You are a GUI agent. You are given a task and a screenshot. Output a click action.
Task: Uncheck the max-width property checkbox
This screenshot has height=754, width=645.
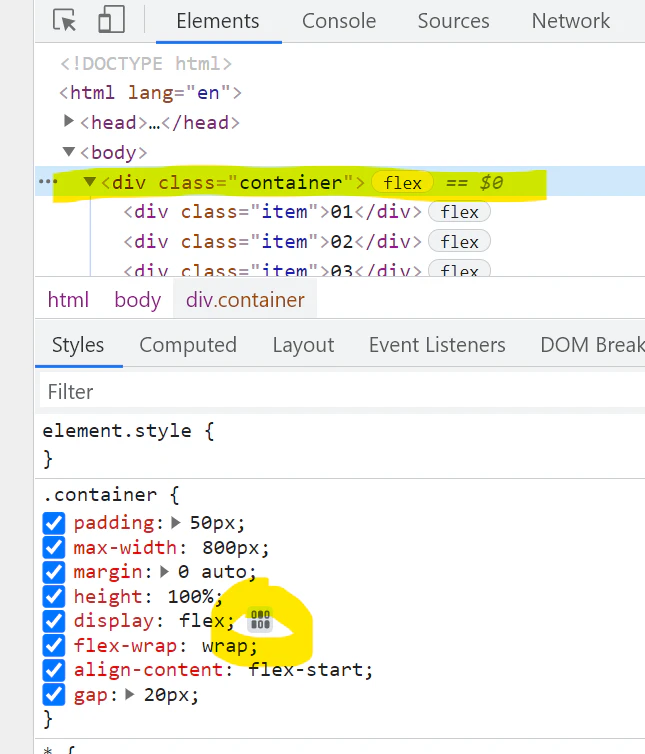point(54,548)
